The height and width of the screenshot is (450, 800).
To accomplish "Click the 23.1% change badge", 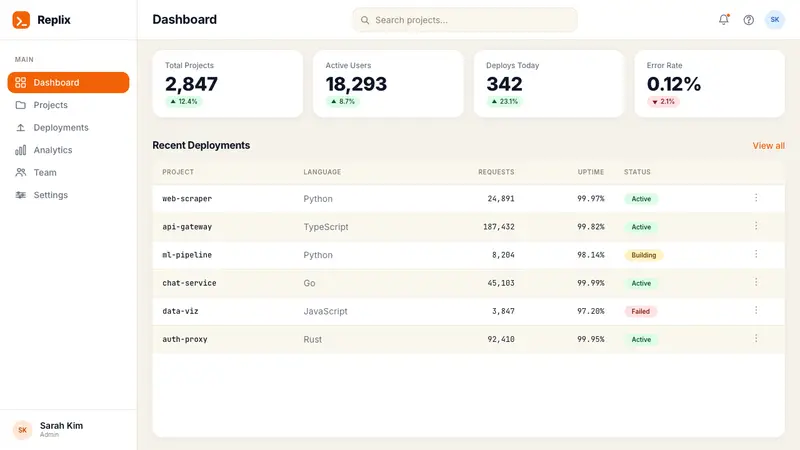I will tap(505, 102).
